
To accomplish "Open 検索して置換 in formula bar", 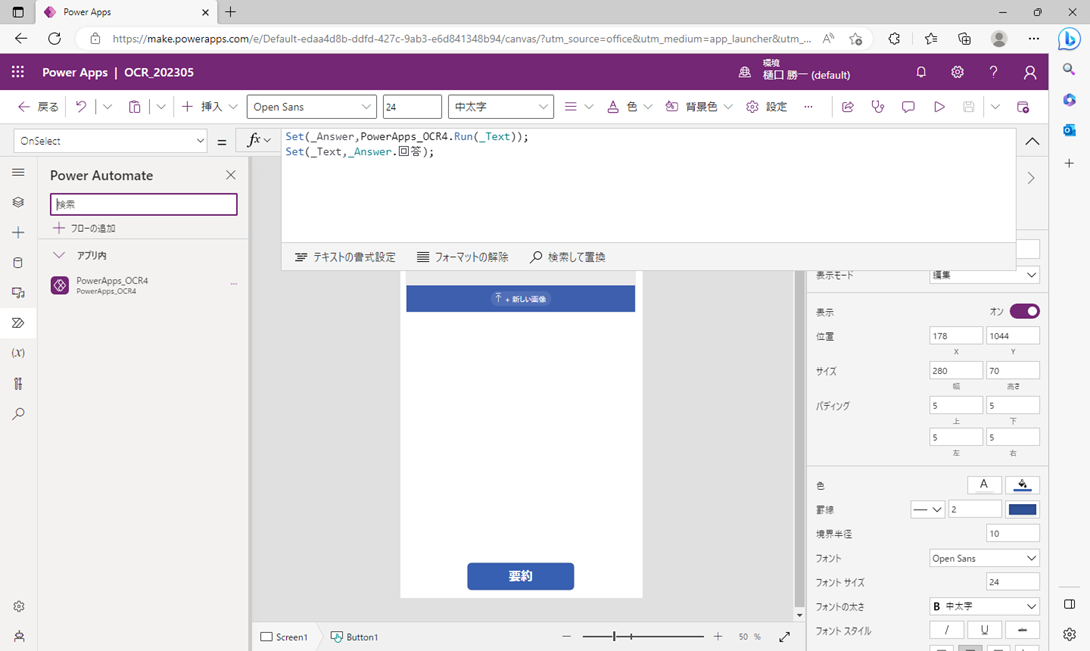I will click(x=567, y=257).
